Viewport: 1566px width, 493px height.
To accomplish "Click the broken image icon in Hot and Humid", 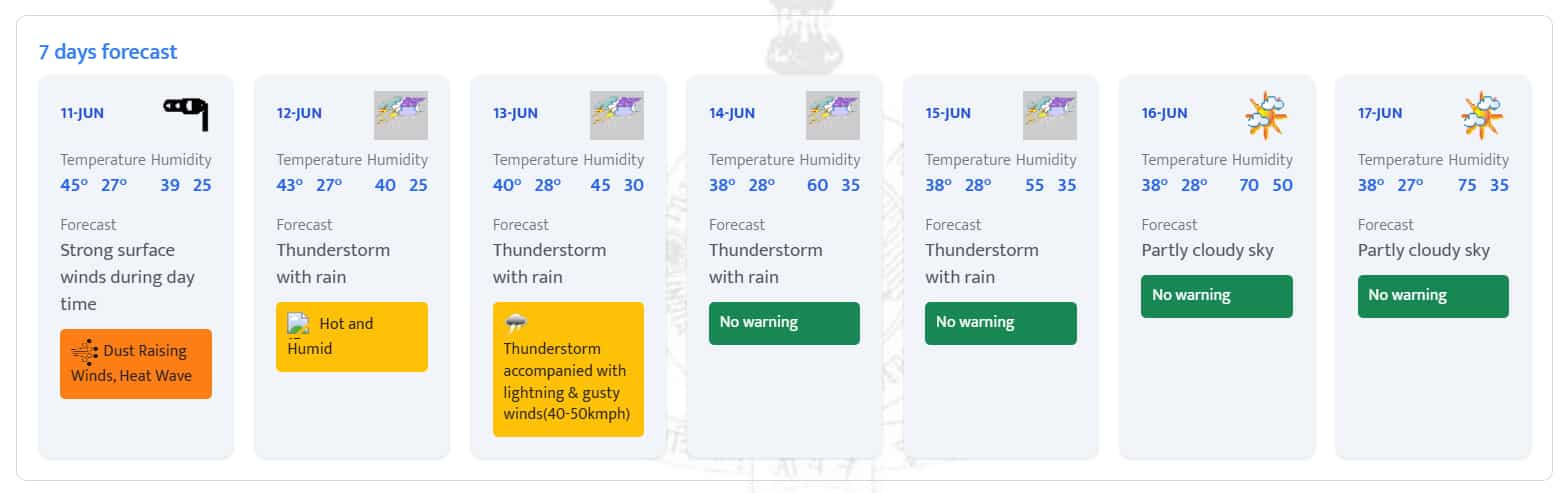I will [x=297, y=323].
